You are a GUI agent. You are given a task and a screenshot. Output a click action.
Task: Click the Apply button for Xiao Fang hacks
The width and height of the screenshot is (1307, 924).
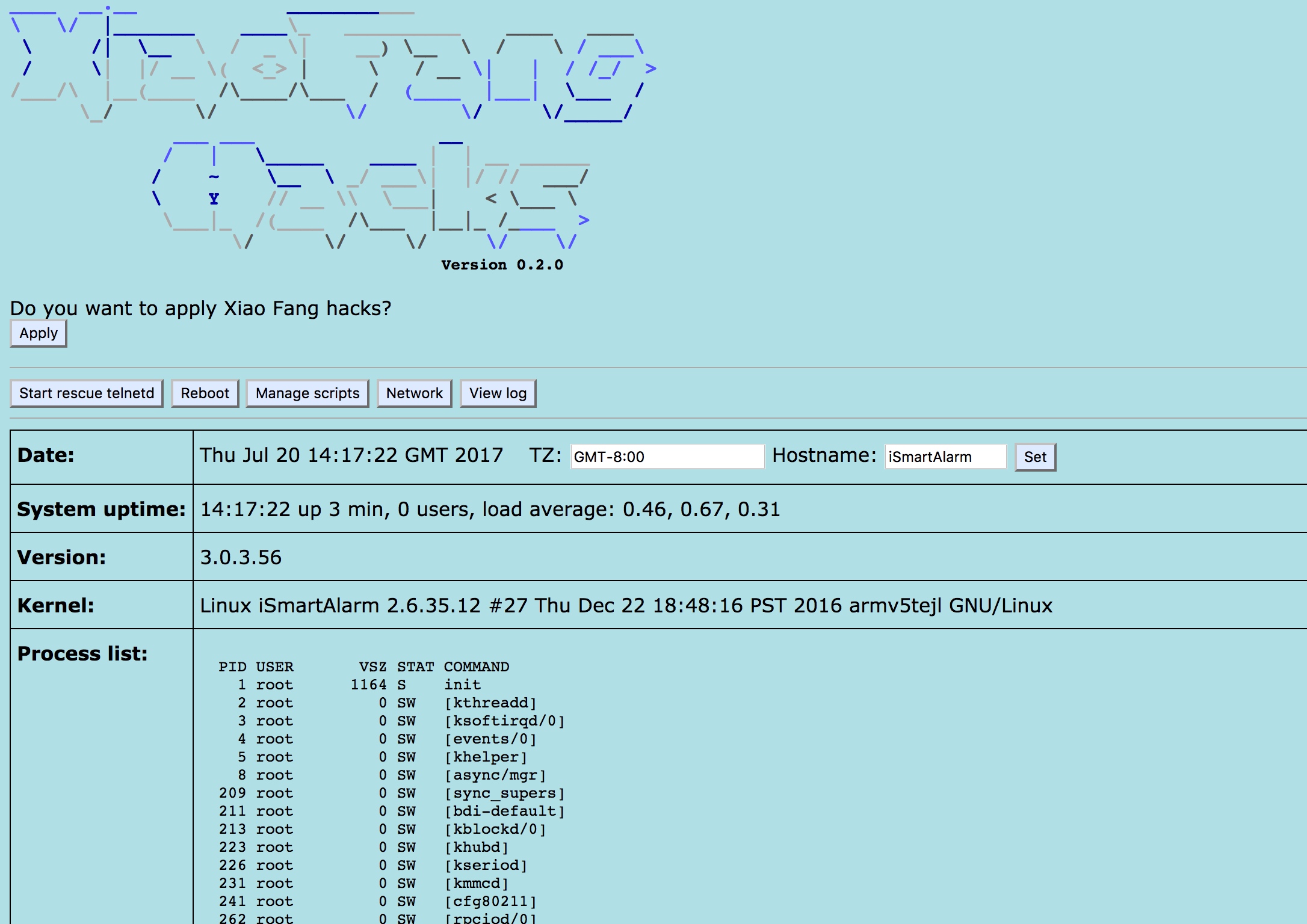39,333
